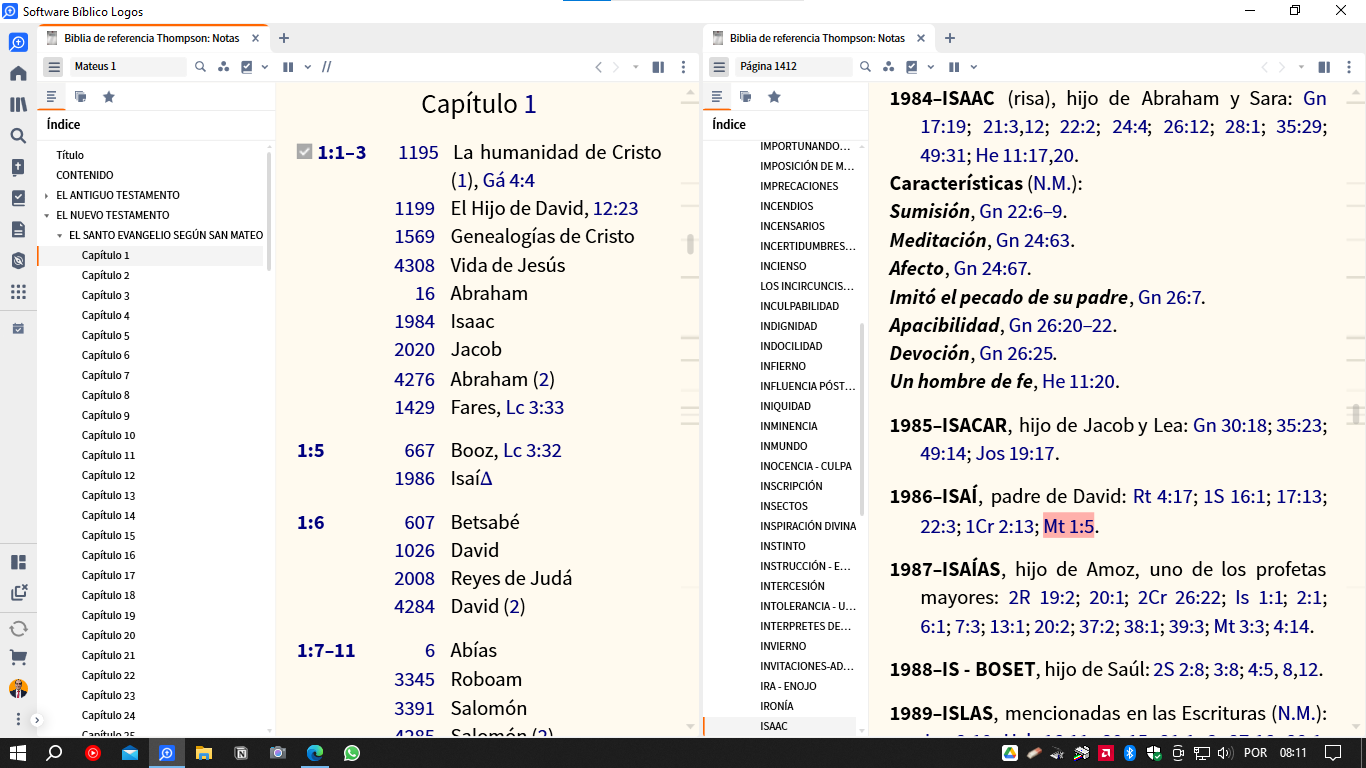Viewport: 1366px width, 768px height.
Task: Click the linked panels columns icon in right panel
Action: click(1324, 67)
